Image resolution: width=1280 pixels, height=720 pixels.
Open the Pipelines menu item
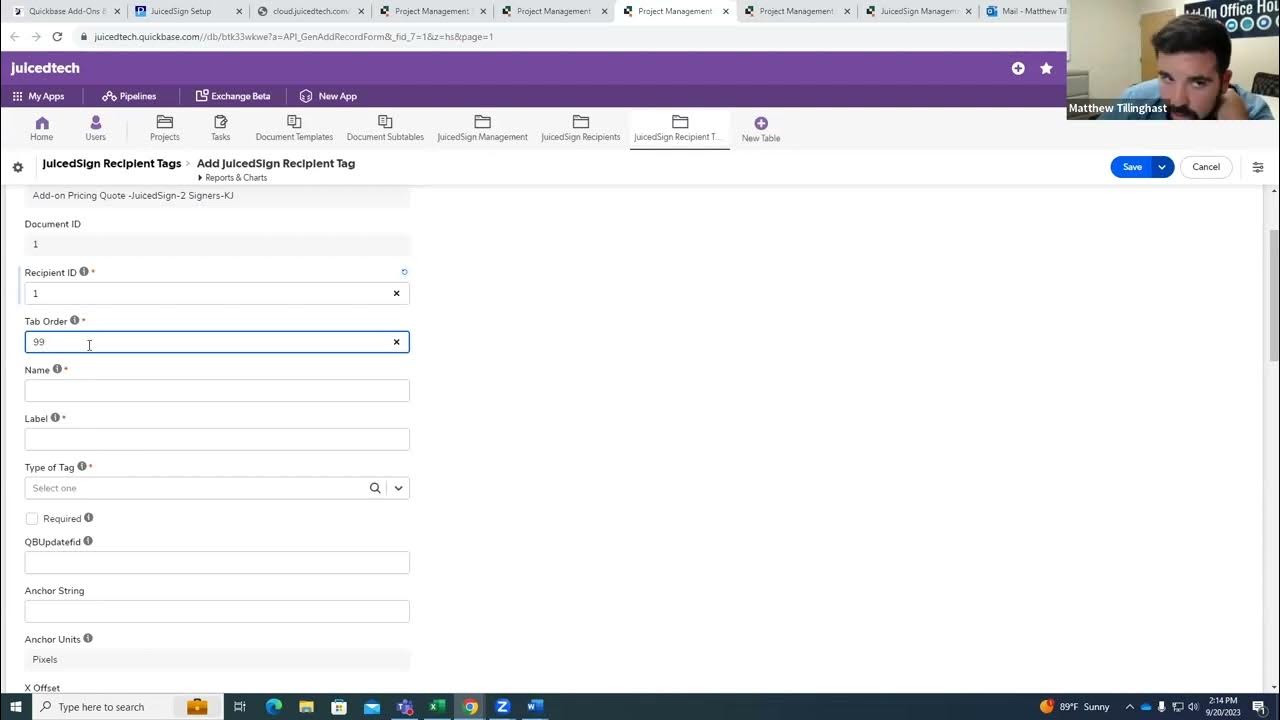129,96
